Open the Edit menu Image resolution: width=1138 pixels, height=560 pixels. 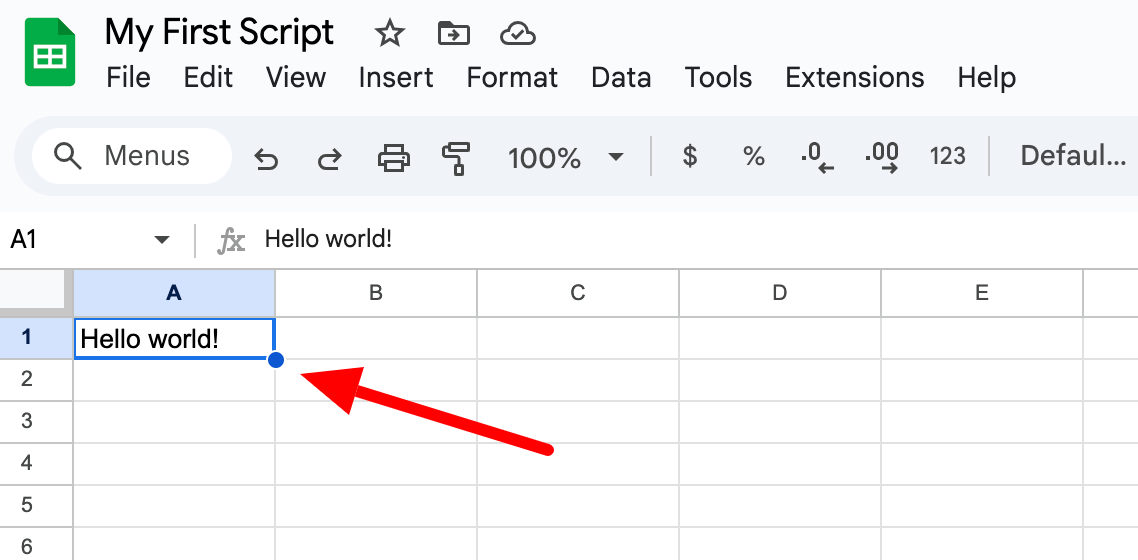pyautogui.click(x=208, y=77)
